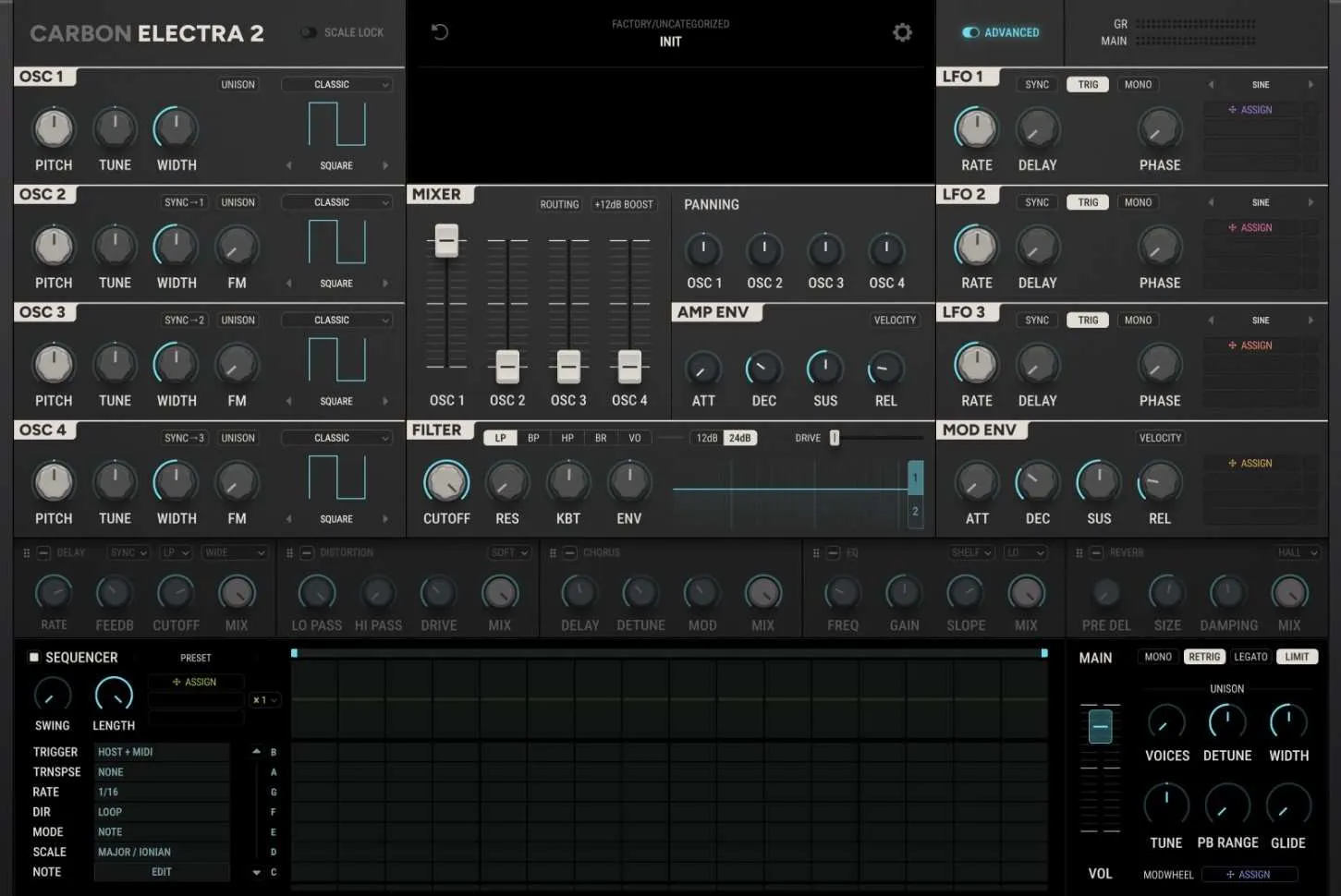
Task: Click the sequencer SWING knob
Action: [x=52, y=695]
